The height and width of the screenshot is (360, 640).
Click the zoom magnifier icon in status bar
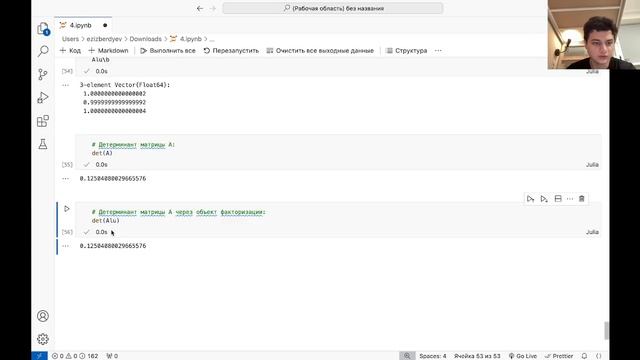click(407, 356)
